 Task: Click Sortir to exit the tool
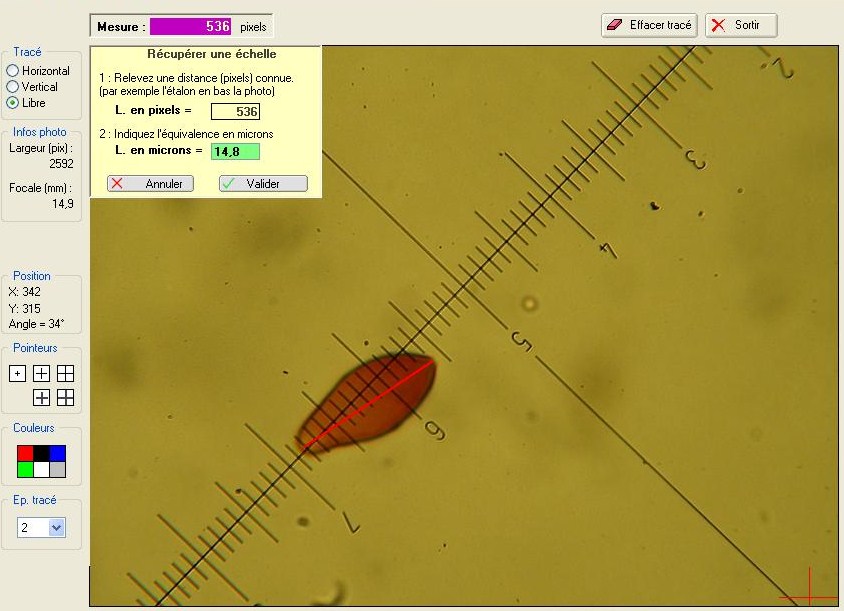pyautogui.click(x=740, y=25)
